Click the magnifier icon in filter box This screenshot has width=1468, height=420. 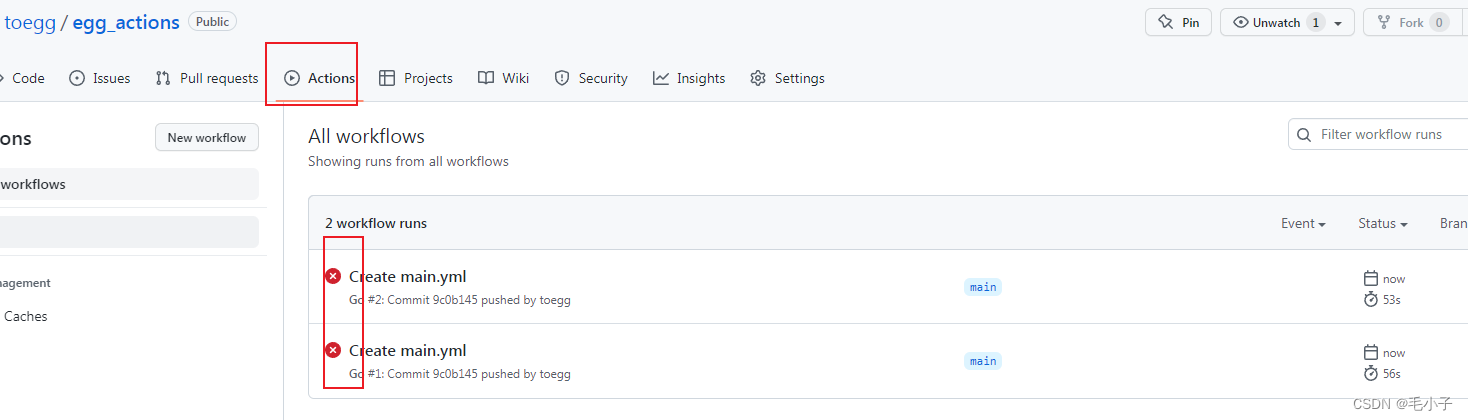click(1304, 134)
